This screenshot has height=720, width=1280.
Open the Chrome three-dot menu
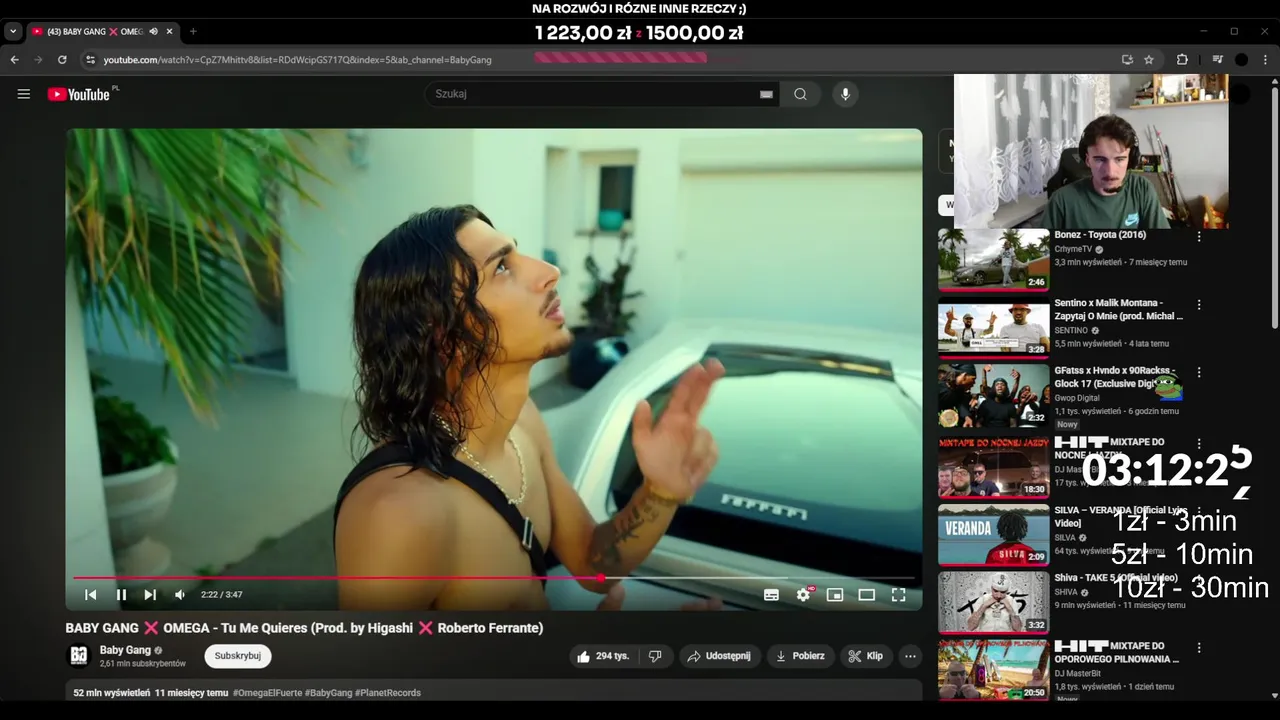click(1266, 60)
